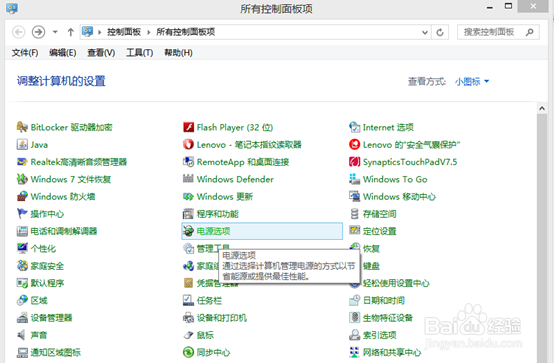Image resolution: width=554 pixels, height=363 pixels.
Task: Click the Java icon
Action: coord(22,144)
